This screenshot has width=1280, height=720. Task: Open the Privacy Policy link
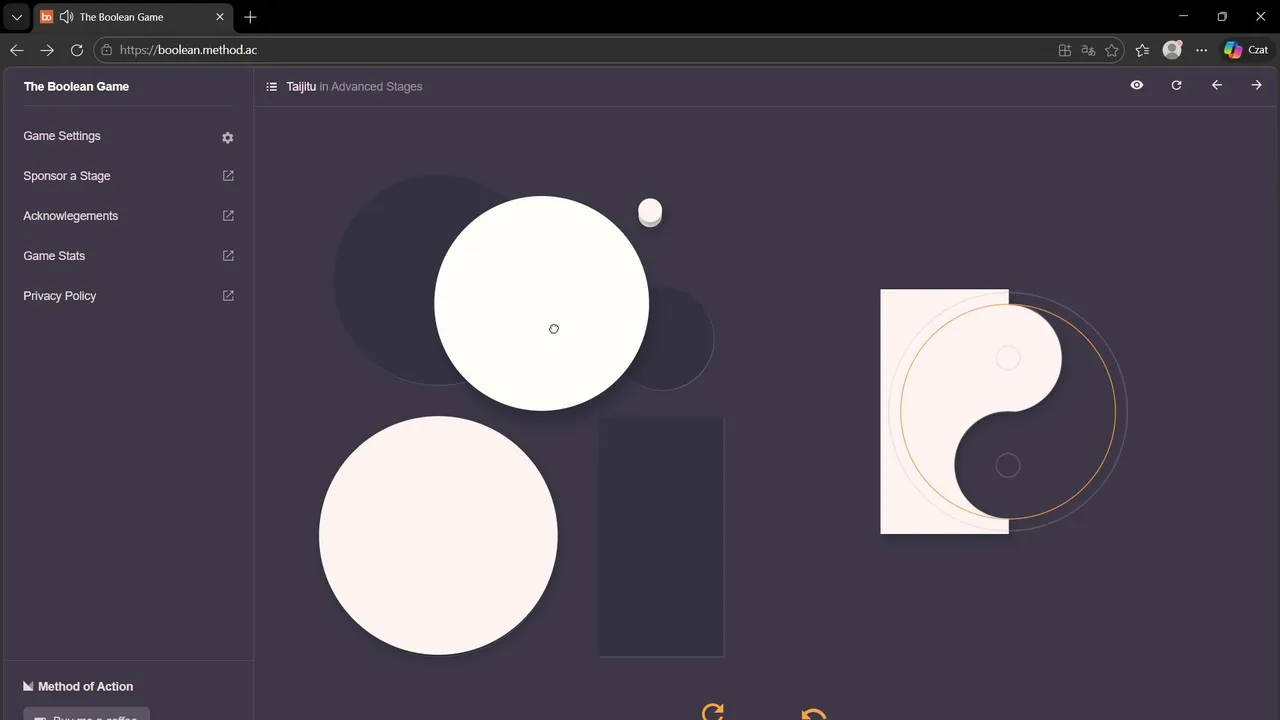60,296
